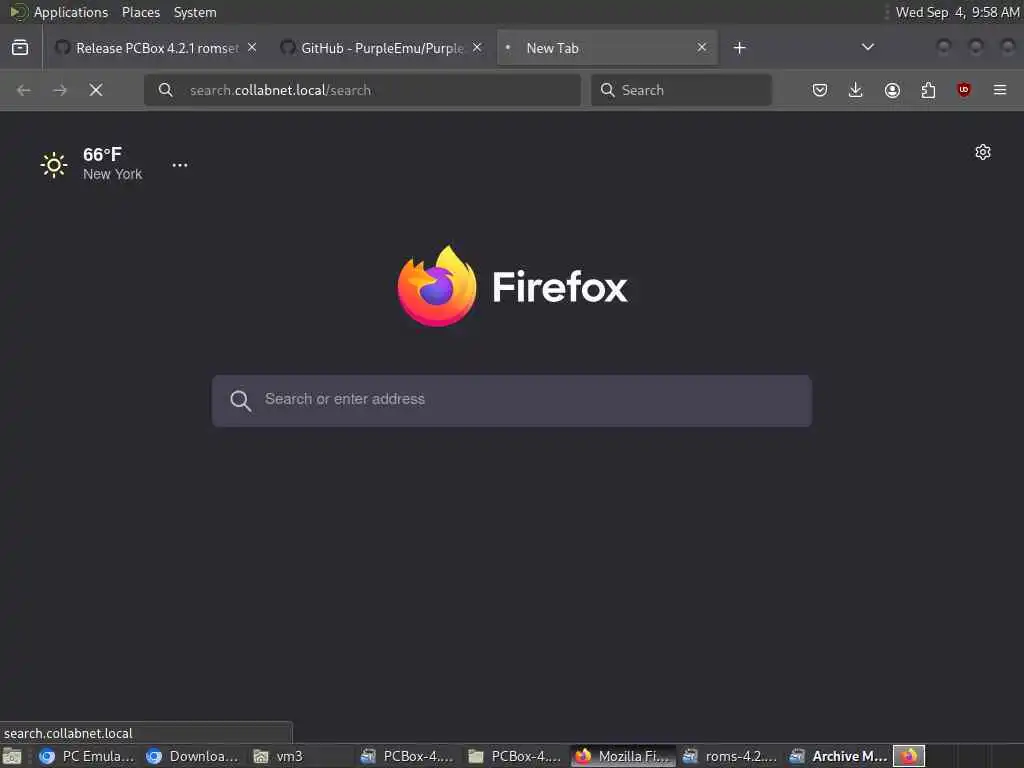Switch to Downloa... taskbar window
Image resolution: width=1024 pixels, height=768 pixels.
point(193,756)
